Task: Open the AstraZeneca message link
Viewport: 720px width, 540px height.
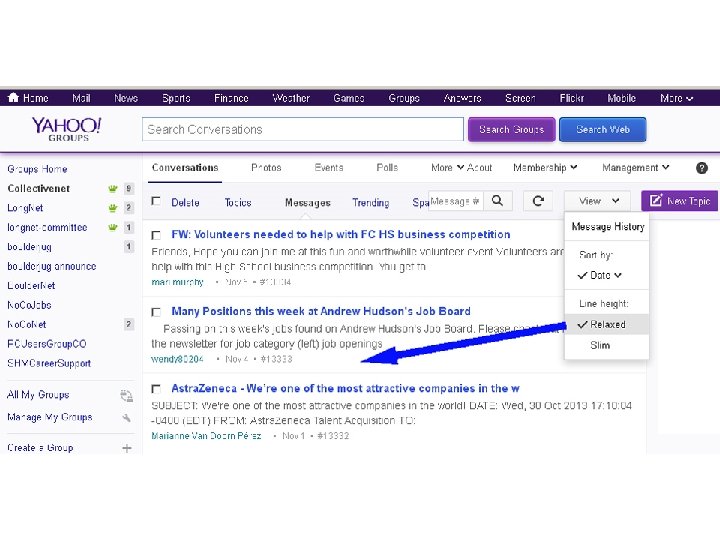Action: 345,388
